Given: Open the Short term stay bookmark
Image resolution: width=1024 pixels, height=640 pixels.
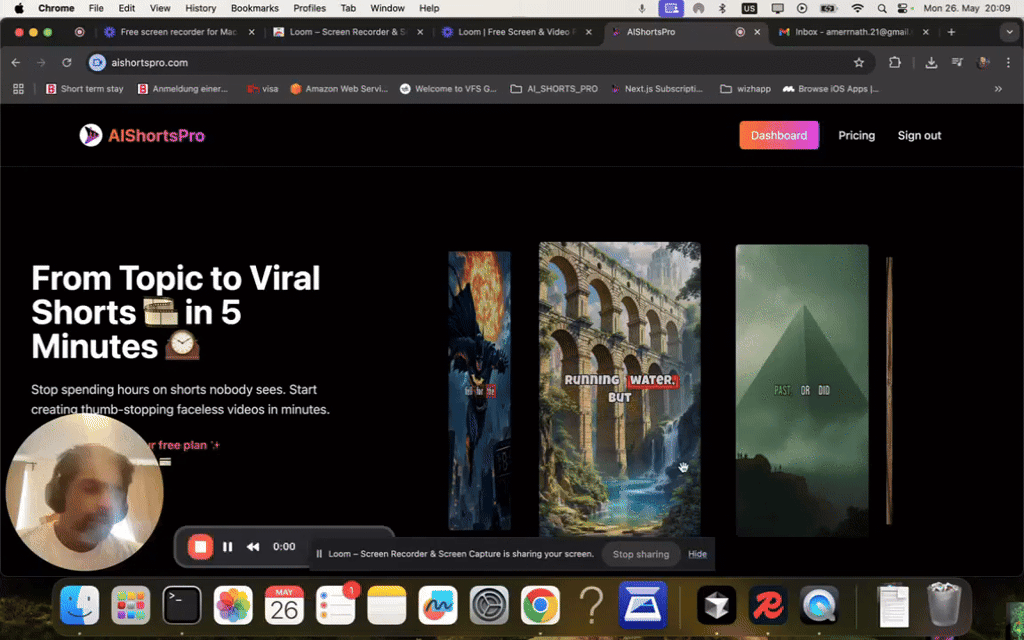Looking at the screenshot, I should coord(84,89).
